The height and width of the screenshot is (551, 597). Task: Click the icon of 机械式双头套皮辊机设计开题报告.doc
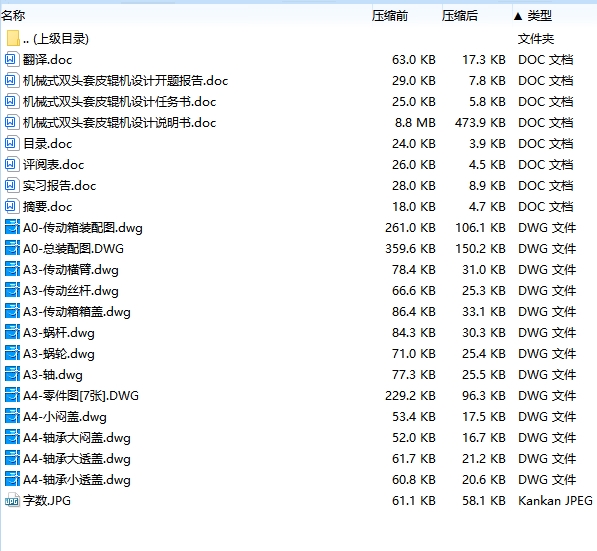[x=11, y=80]
